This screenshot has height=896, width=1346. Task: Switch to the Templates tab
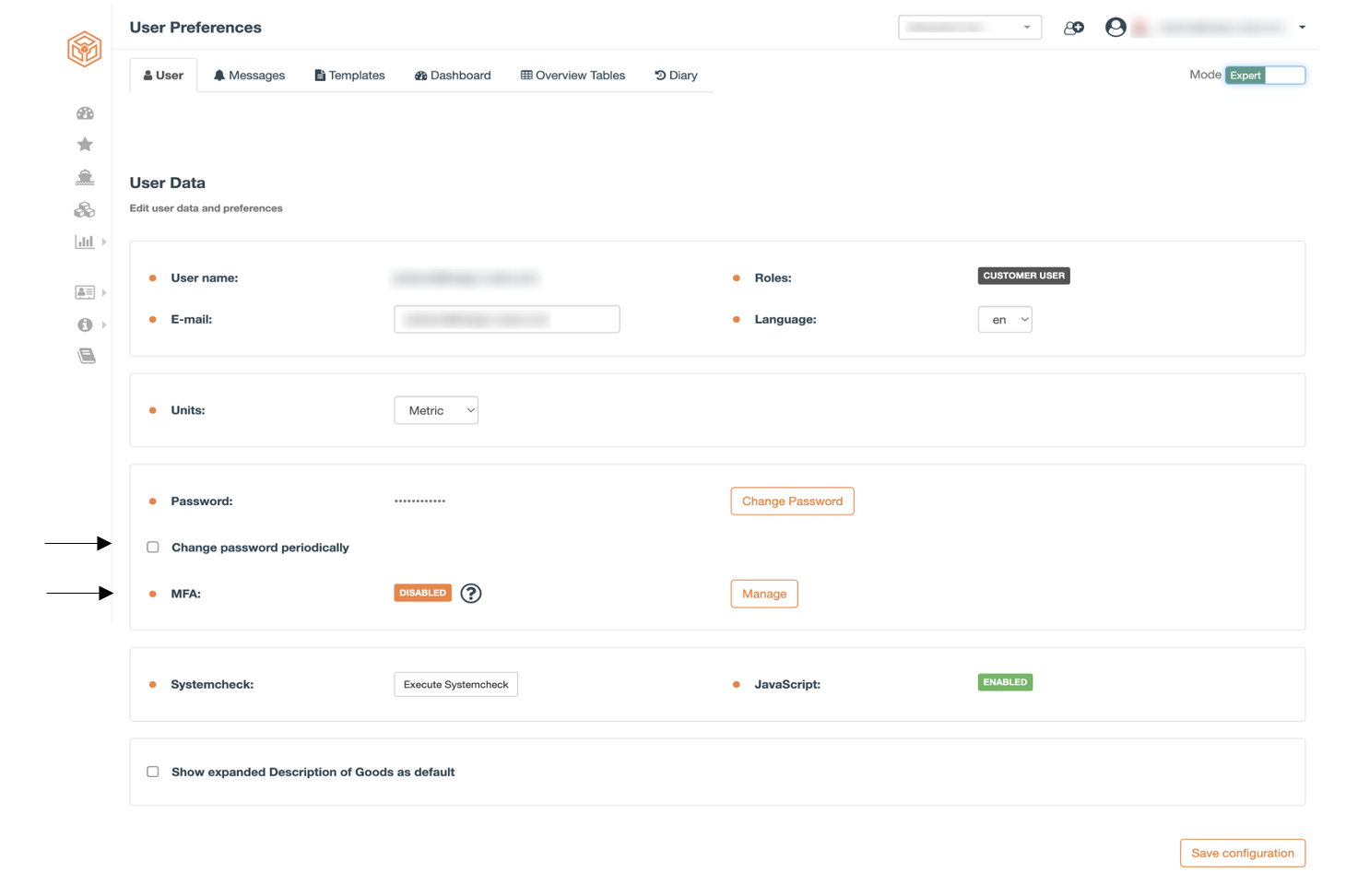(x=349, y=76)
